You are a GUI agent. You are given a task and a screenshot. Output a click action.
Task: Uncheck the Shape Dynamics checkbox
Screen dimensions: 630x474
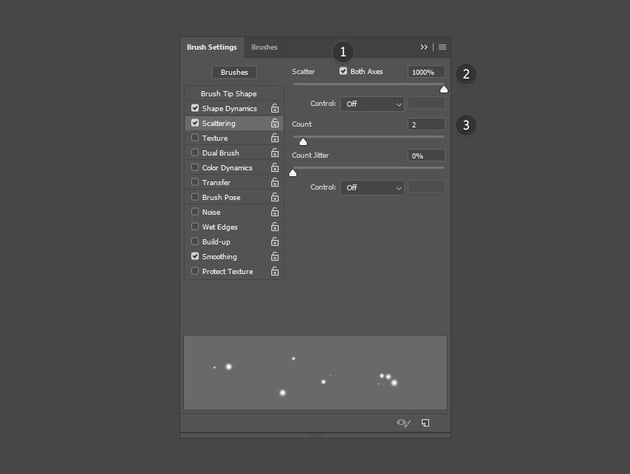195,108
